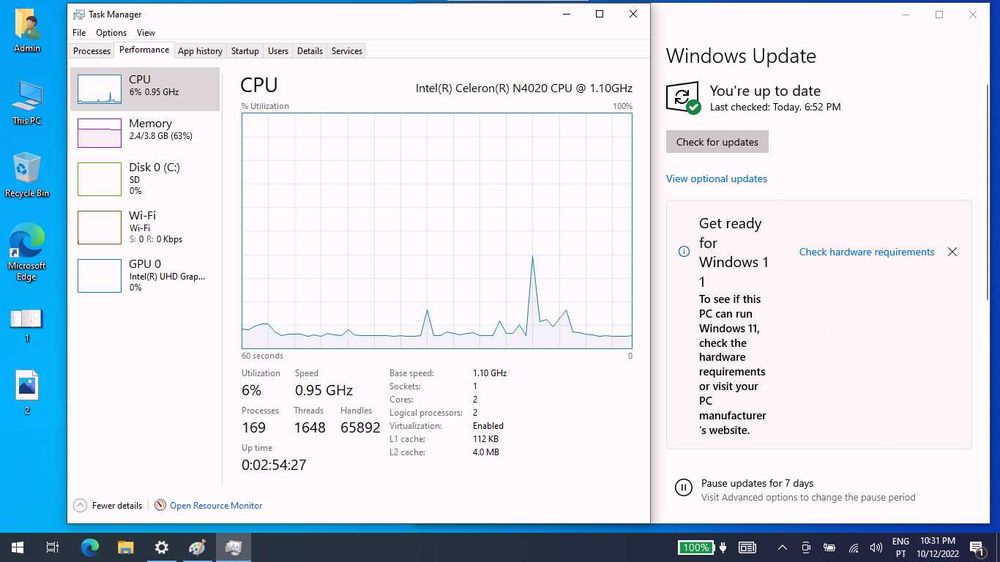
Task: Click the Base speed 1.10 GHz value
Action: [x=489, y=373]
